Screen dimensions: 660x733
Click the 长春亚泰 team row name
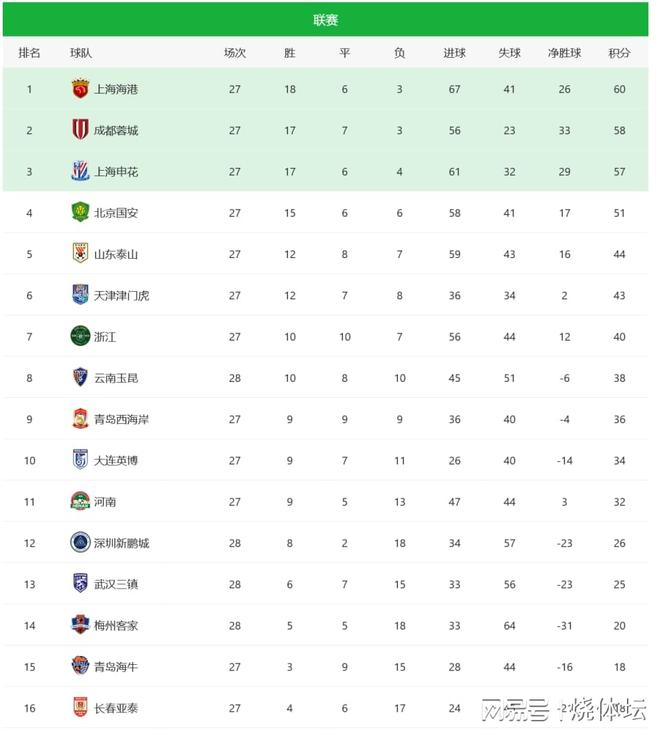point(116,708)
